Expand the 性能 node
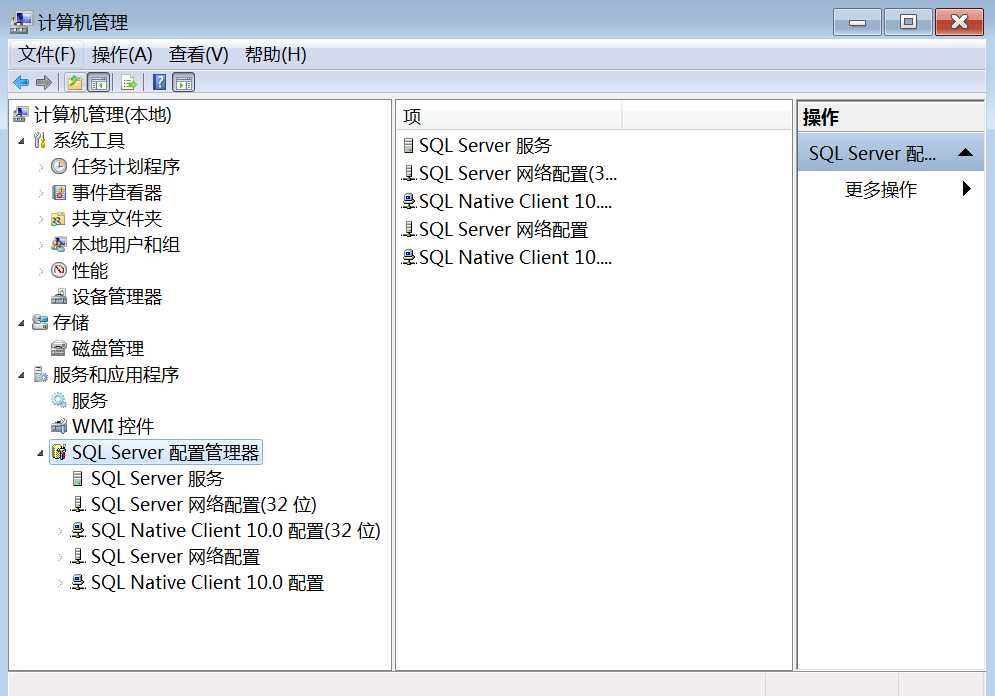The height and width of the screenshot is (696, 995). tap(41, 271)
